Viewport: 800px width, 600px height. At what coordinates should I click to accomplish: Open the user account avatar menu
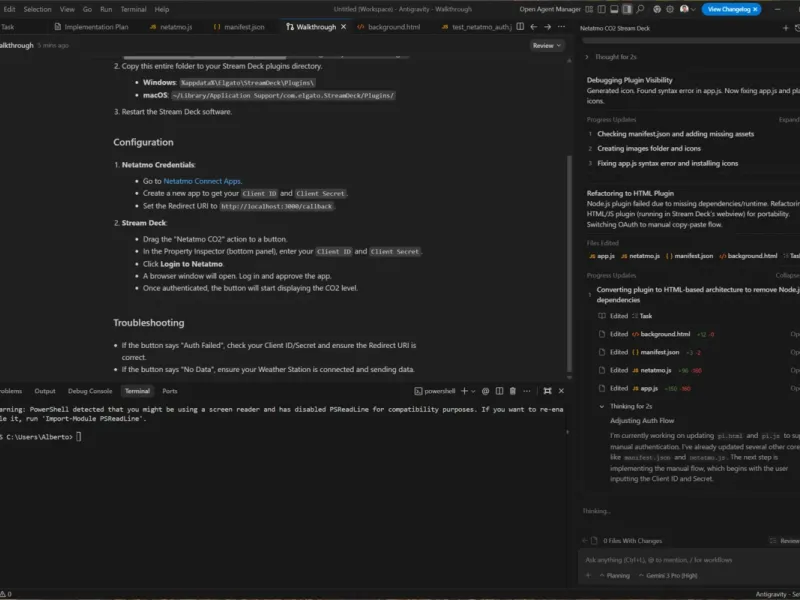687,9
